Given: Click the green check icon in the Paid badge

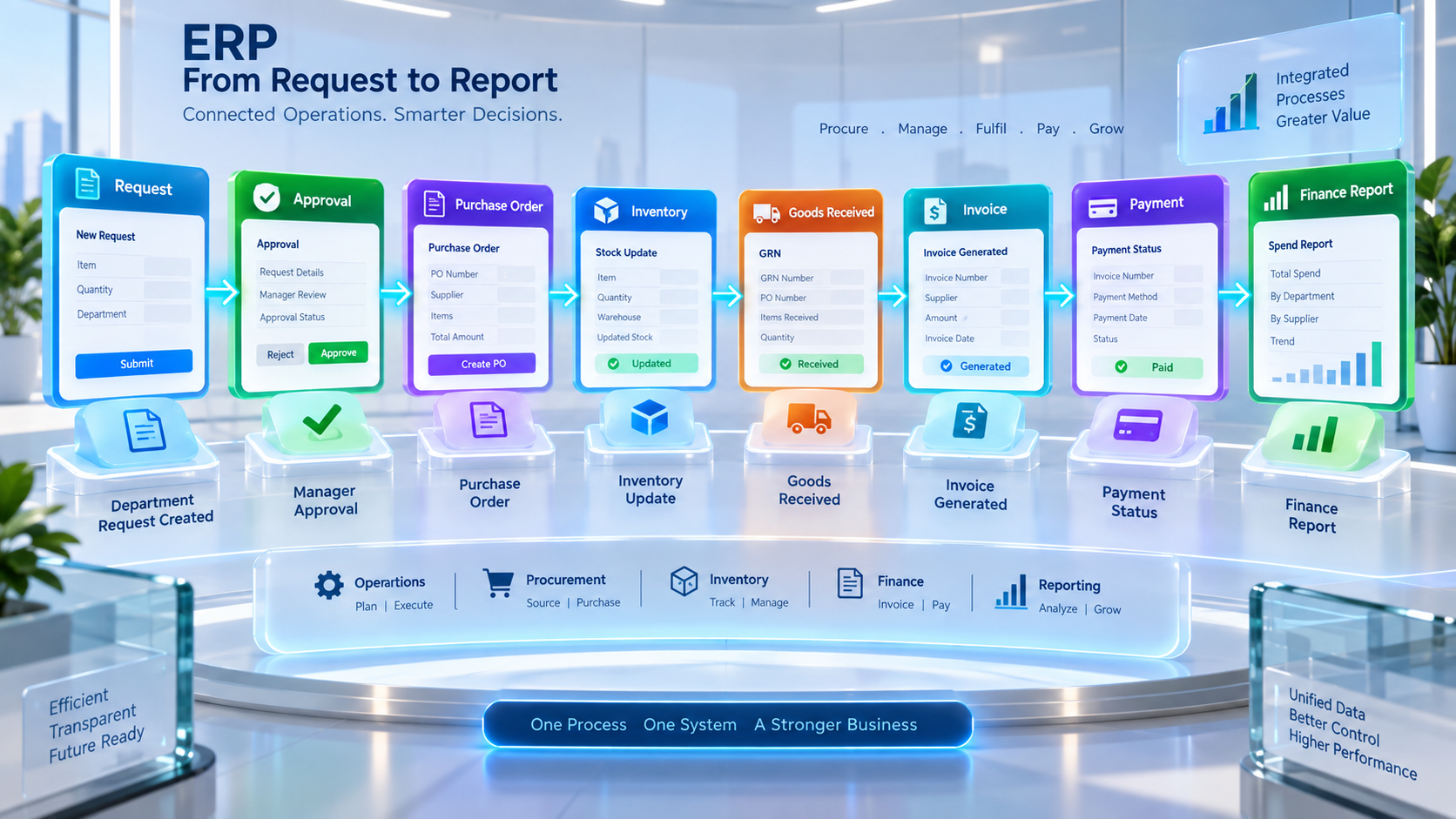Looking at the screenshot, I should [x=1122, y=367].
